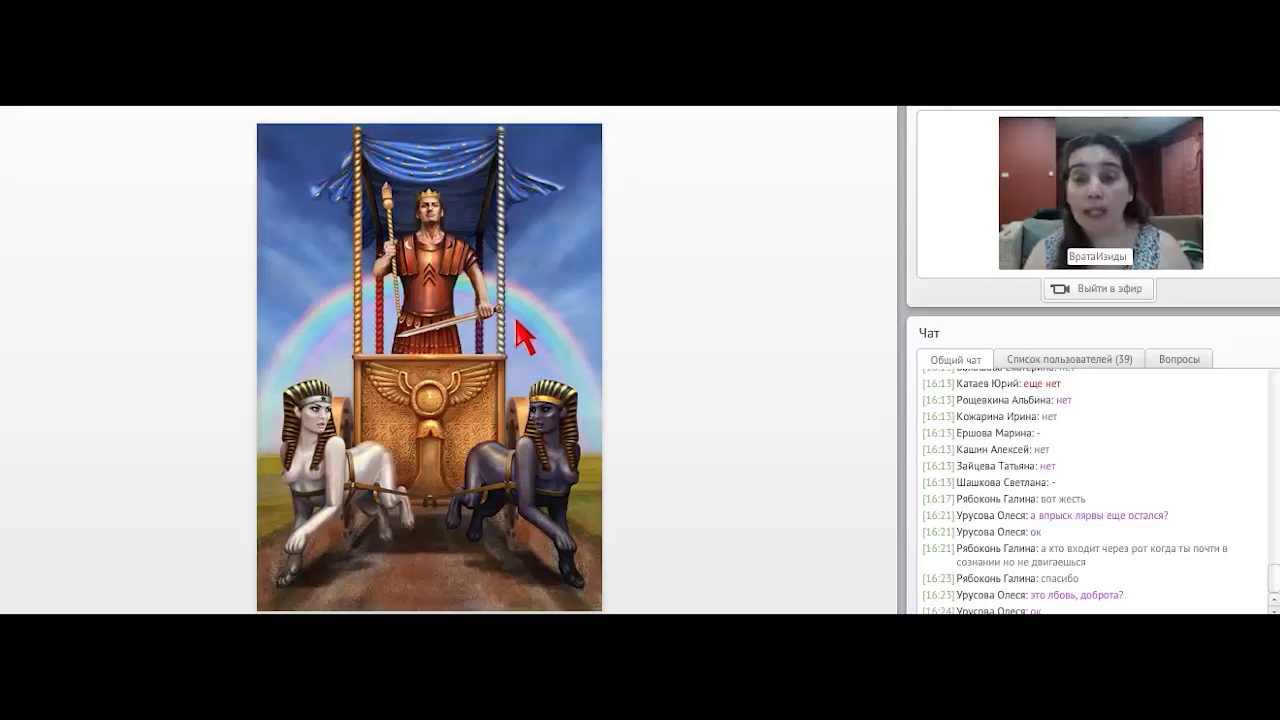
Task: Click Рябоконь Галина's message "вот жесть"
Action: tap(1062, 499)
